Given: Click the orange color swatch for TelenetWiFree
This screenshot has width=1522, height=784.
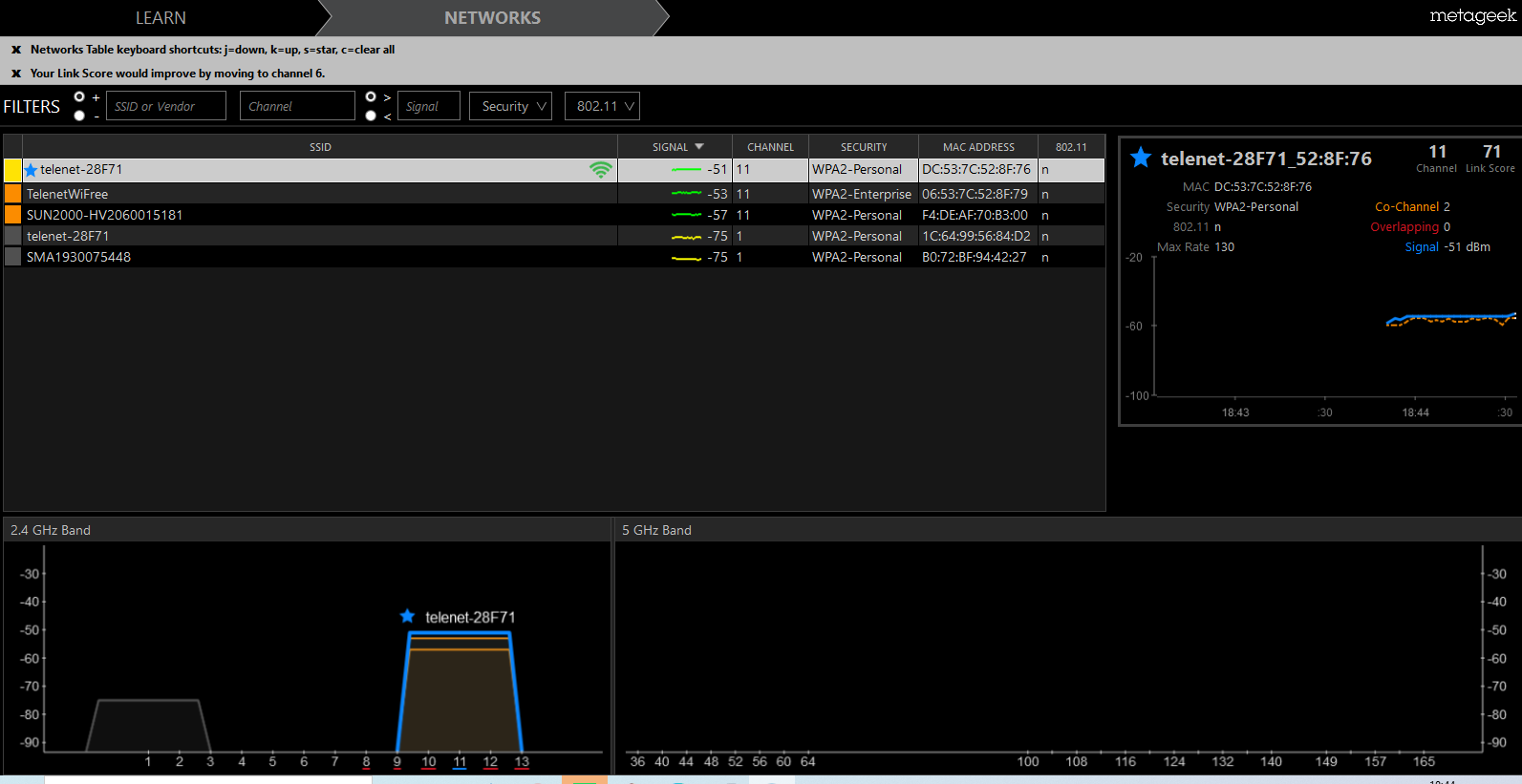Looking at the screenshot, I should [x=12, y=194].
